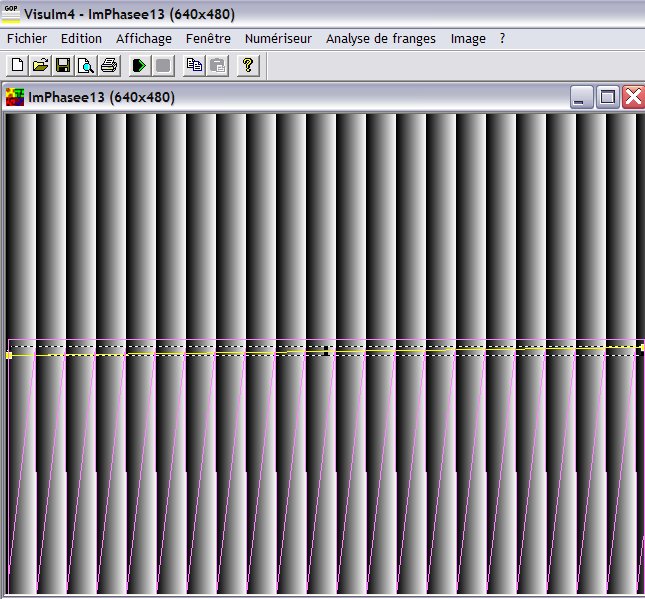Viewport: 645px width, 599px height.
Task: Click the black midpoint handle on profile line
Action: click(326, 351)
